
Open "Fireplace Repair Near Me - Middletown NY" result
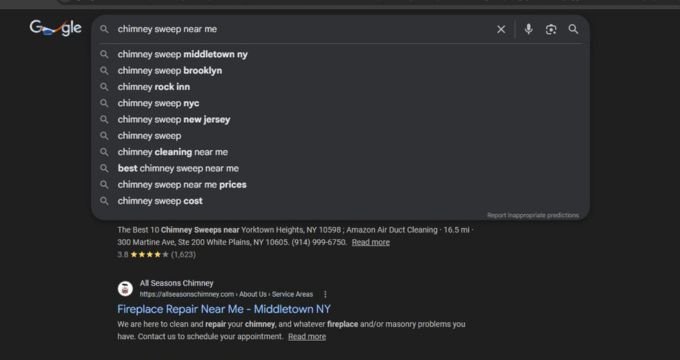point(224,309)
